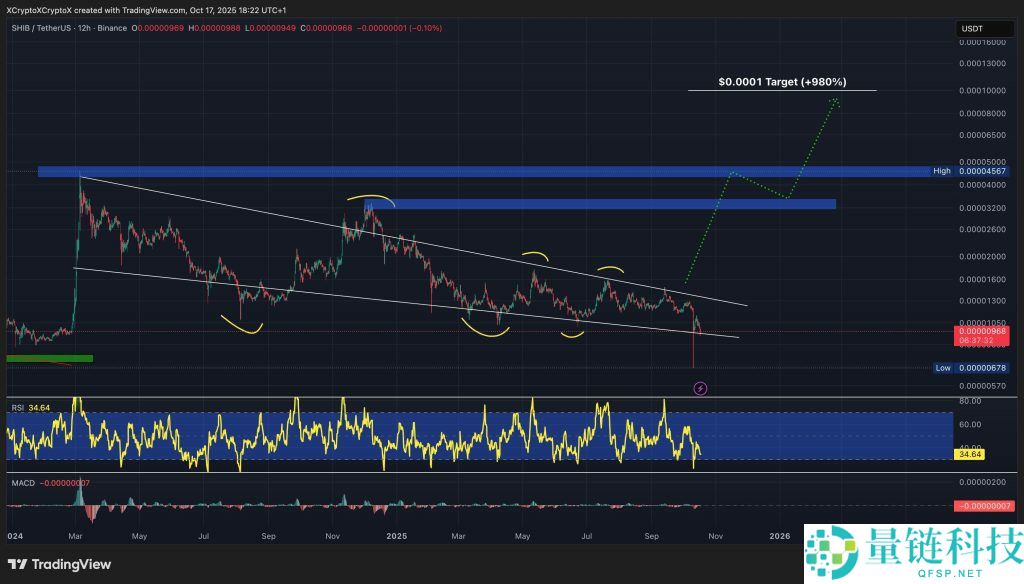Click the SHIB / TetherUS symbol title
This screenshot has height=584, width=1024.
(x=40, y=28)
